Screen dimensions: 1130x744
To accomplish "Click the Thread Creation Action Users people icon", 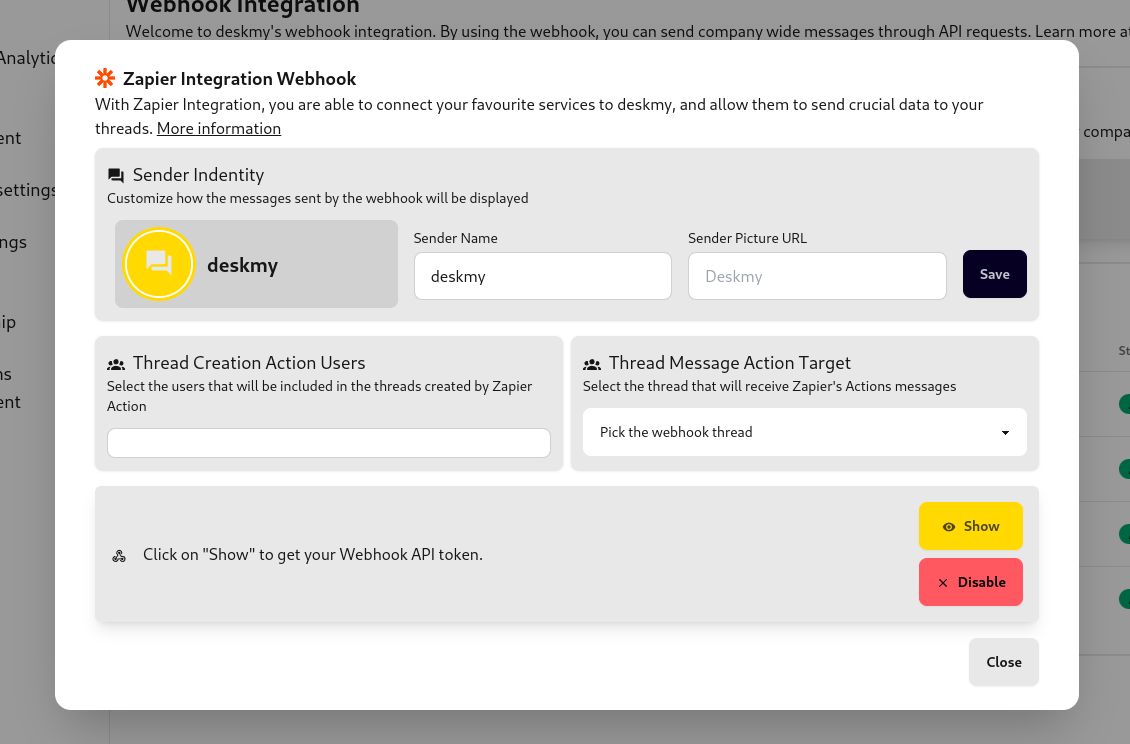I will 116,364.
